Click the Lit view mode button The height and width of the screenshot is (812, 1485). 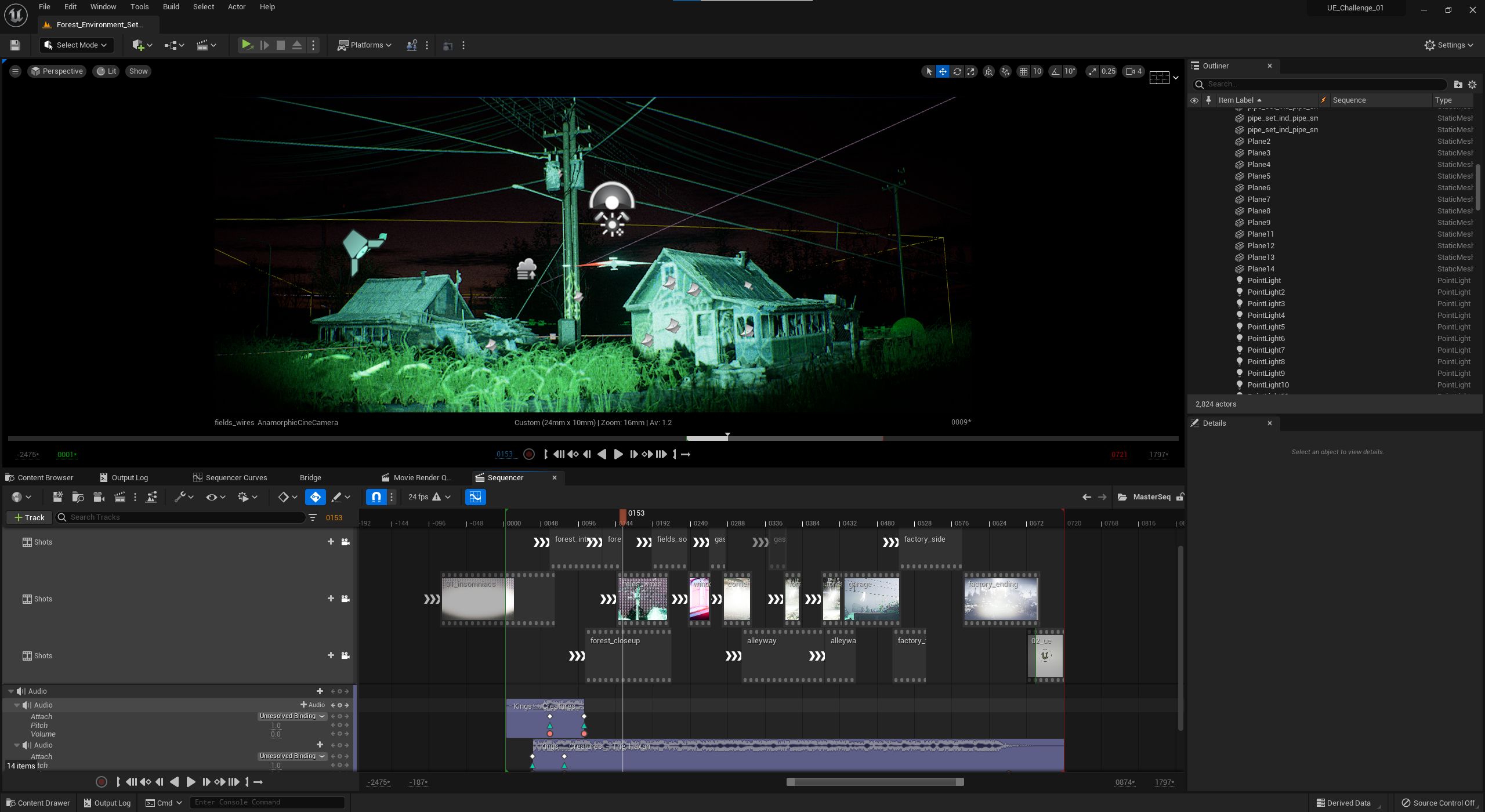[107, 71]
